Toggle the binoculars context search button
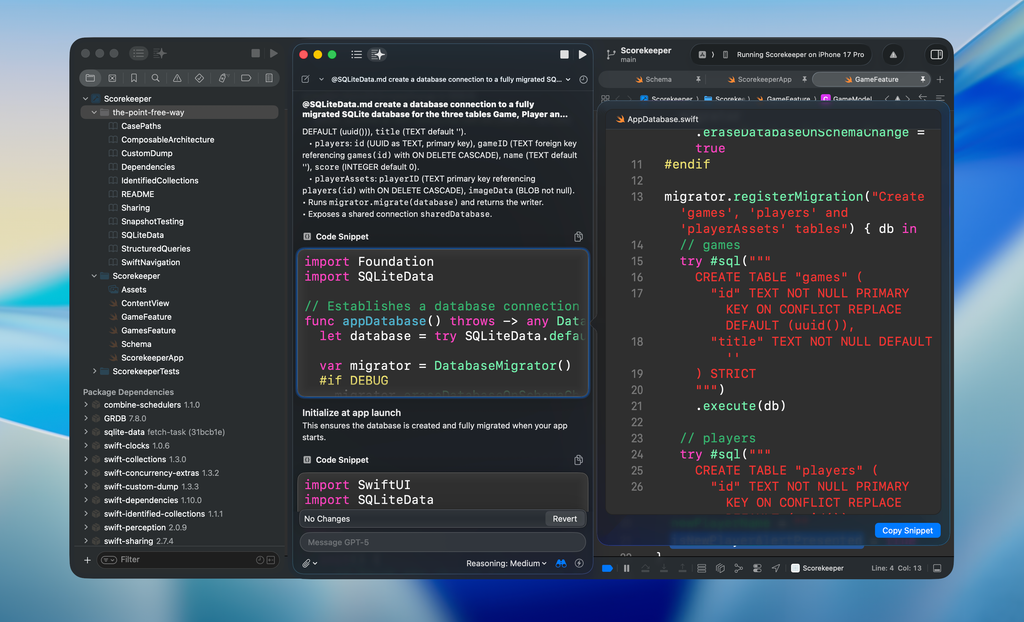The width and height of the screenshot is (1024, 622). 562,563
